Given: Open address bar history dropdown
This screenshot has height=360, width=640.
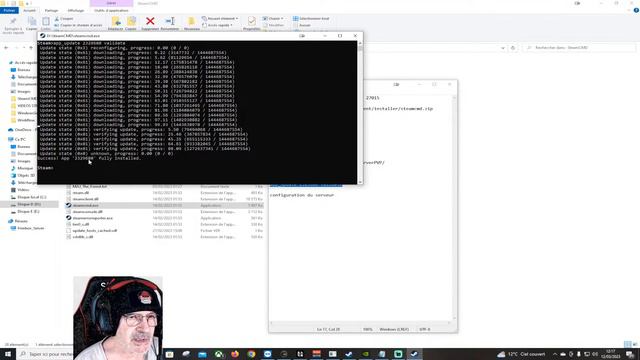Looking at the screenshot, I should [503, 48].
